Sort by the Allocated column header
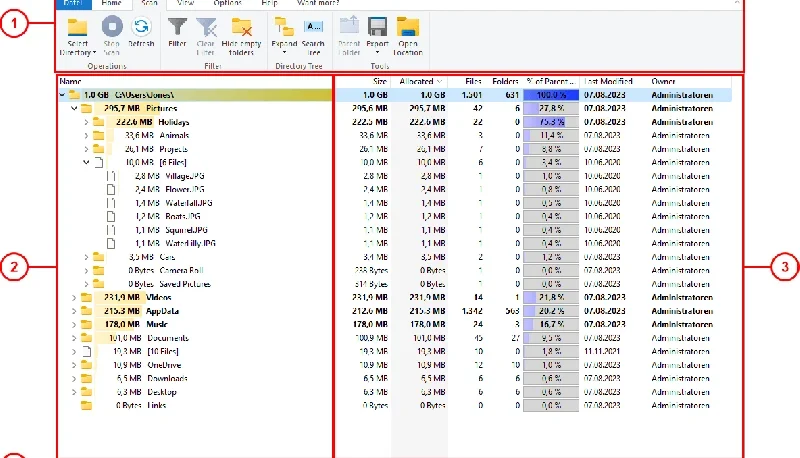 (419, 81)
